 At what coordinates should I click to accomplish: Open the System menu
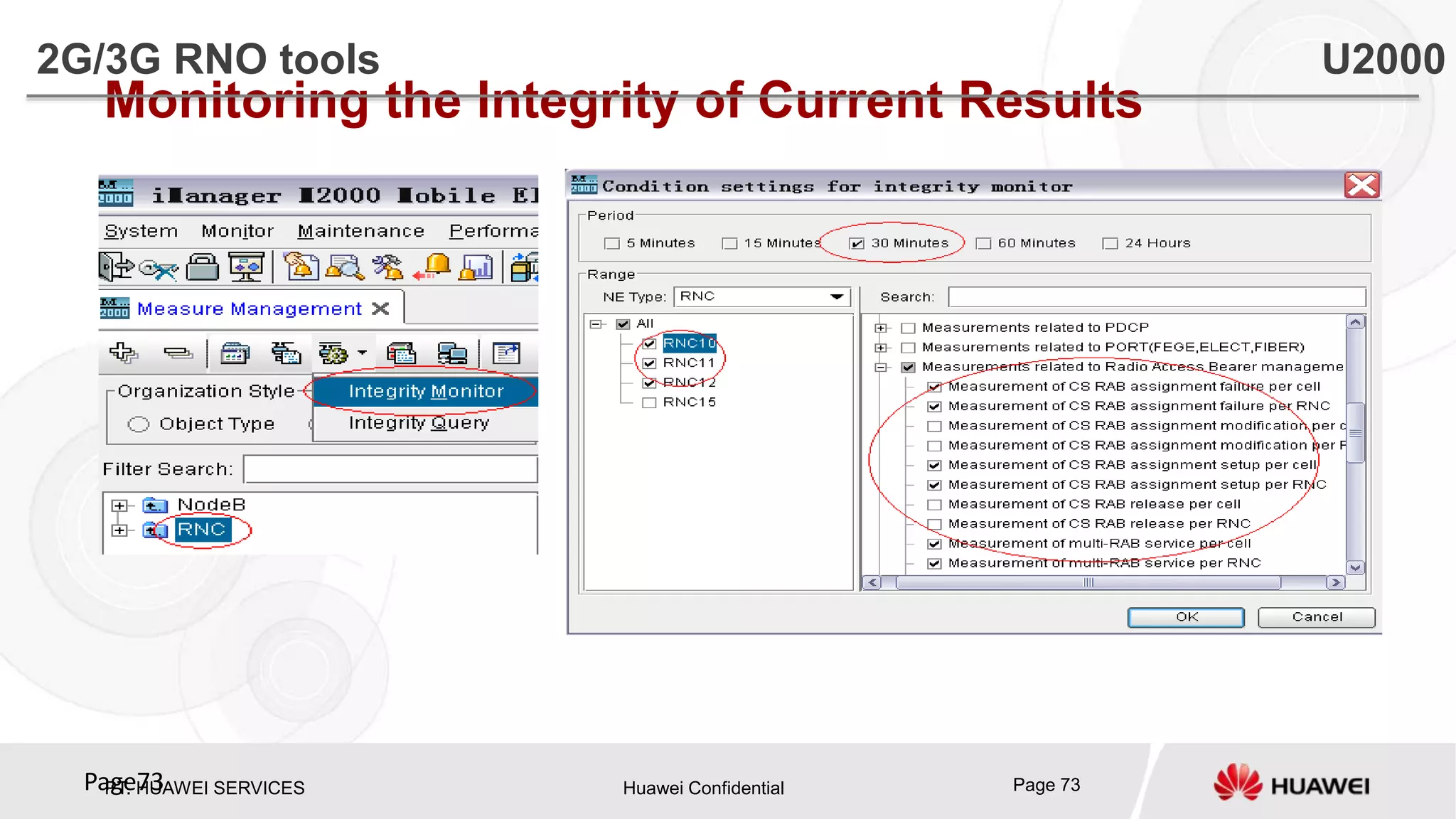point(141,232)
